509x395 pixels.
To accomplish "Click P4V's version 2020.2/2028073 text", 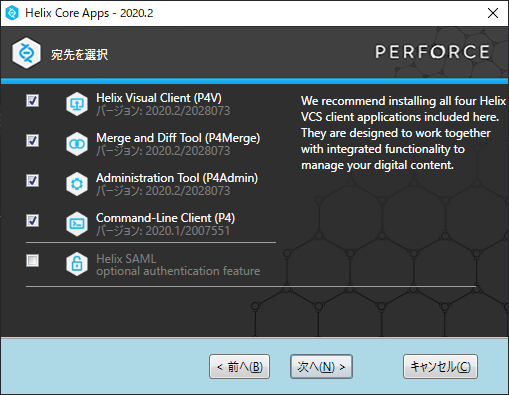I will (163, 111).
